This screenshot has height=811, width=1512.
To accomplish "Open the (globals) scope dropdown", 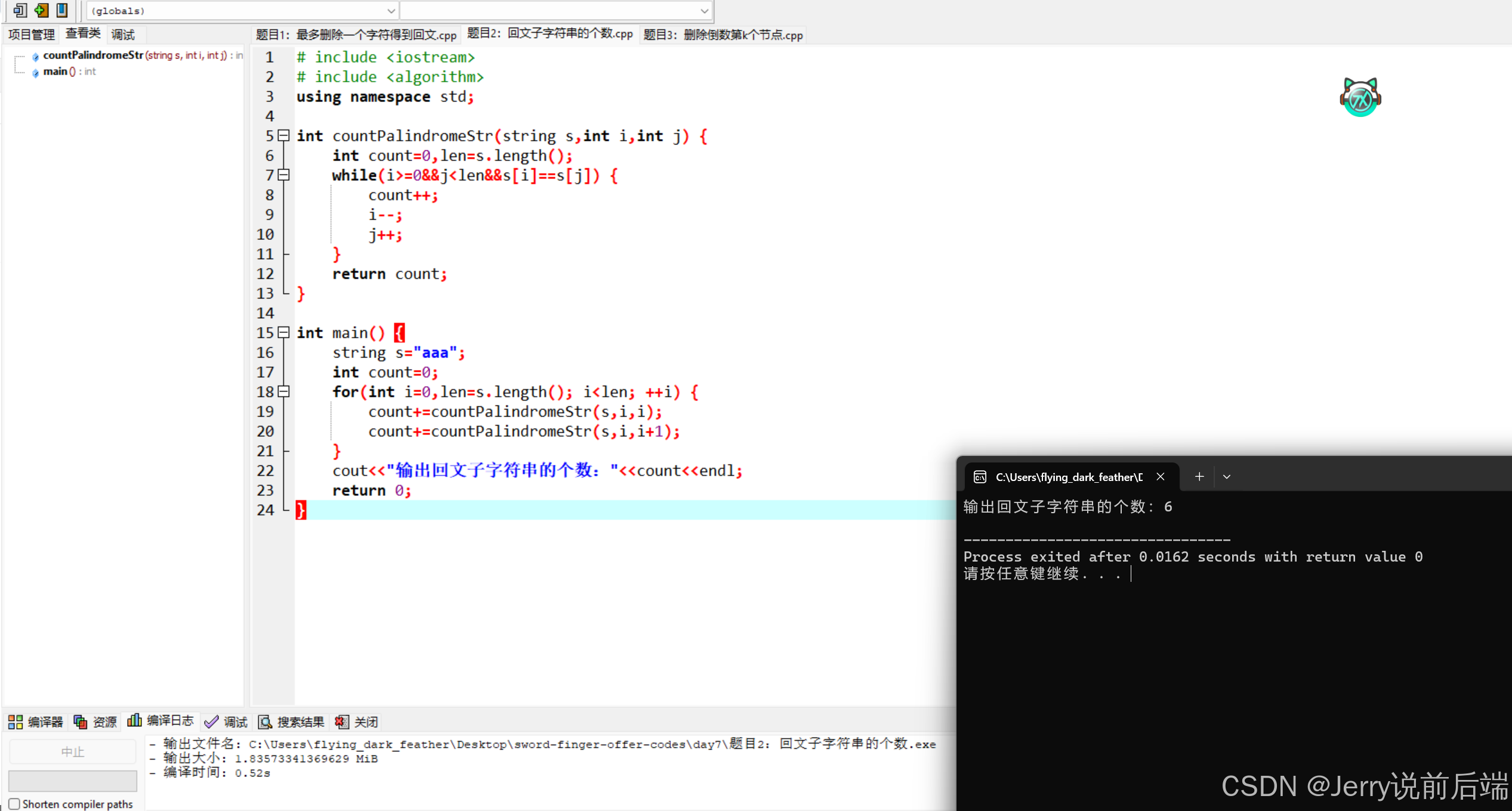I will click(x=391, y=11).
